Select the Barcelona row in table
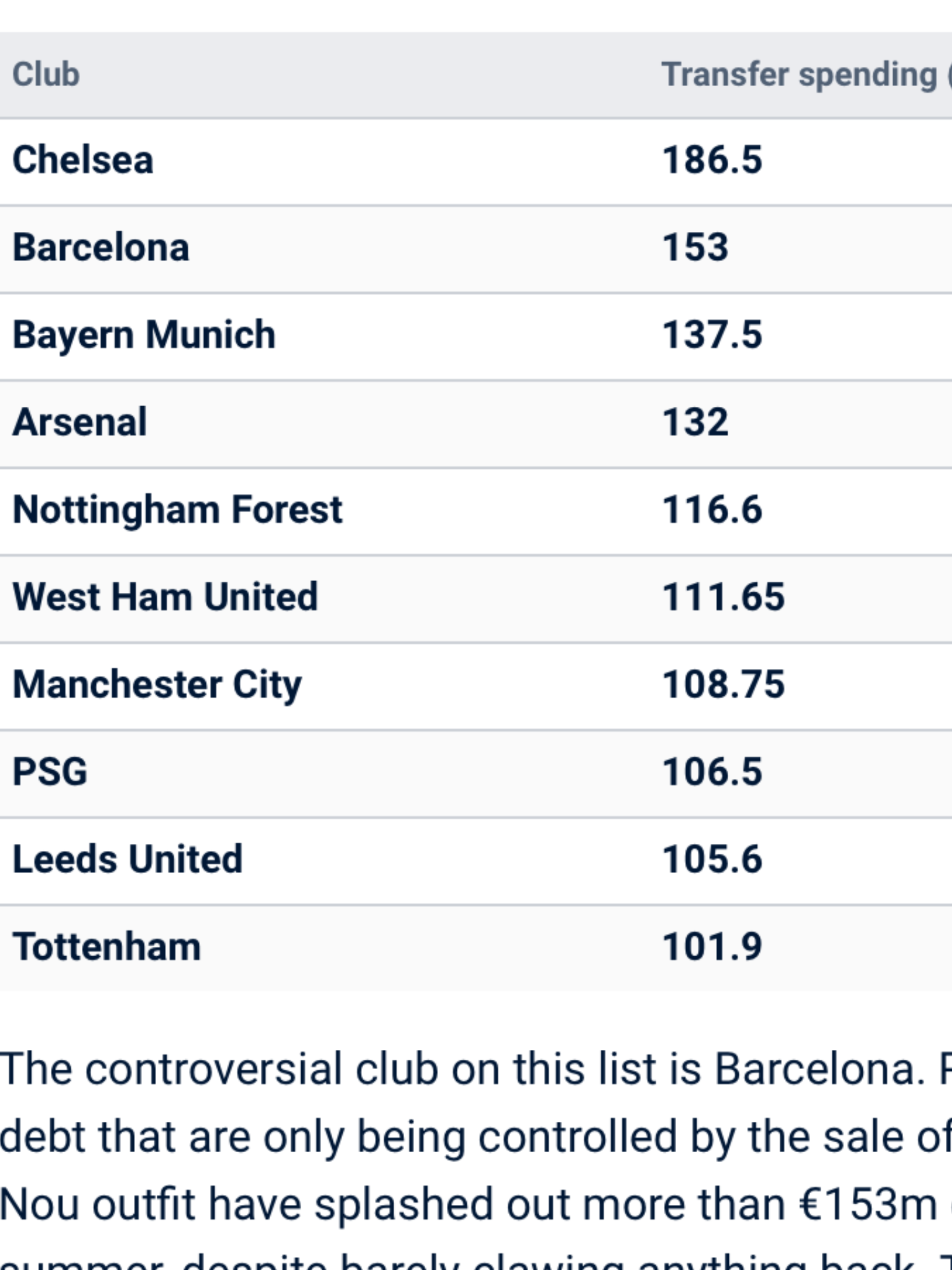Viewport: 952px width, 1270px height. pos(476,248)
